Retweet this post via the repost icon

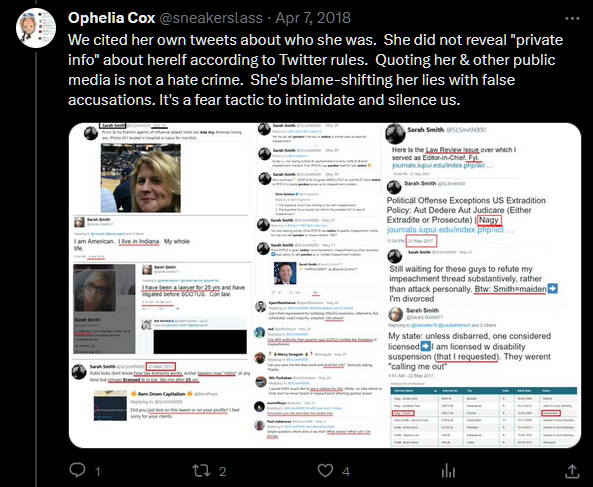[x=200, y=470]
